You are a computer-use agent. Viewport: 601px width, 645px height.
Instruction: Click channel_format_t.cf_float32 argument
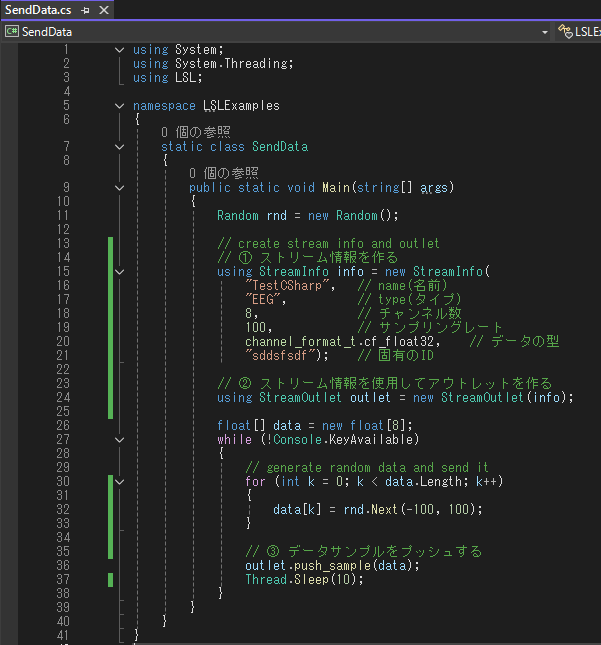(339, 341)
